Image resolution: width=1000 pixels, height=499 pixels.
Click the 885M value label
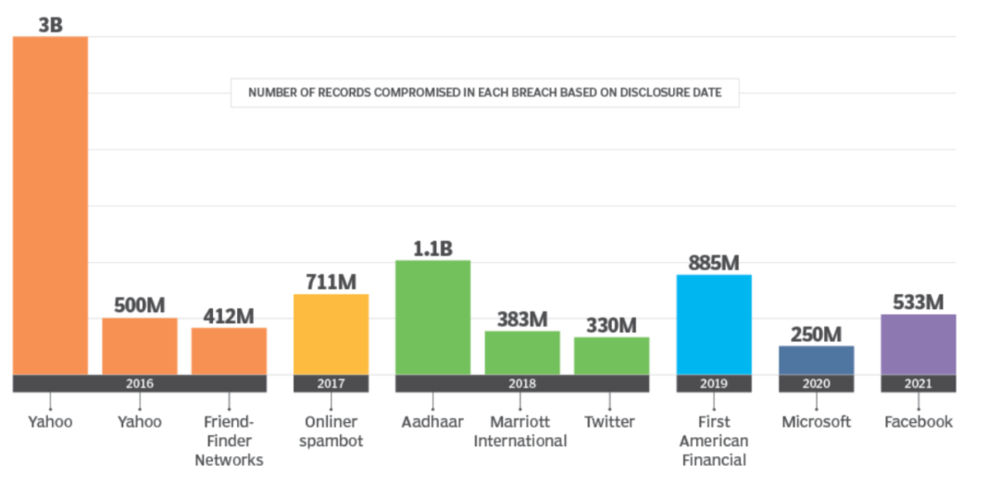[714, 263]
